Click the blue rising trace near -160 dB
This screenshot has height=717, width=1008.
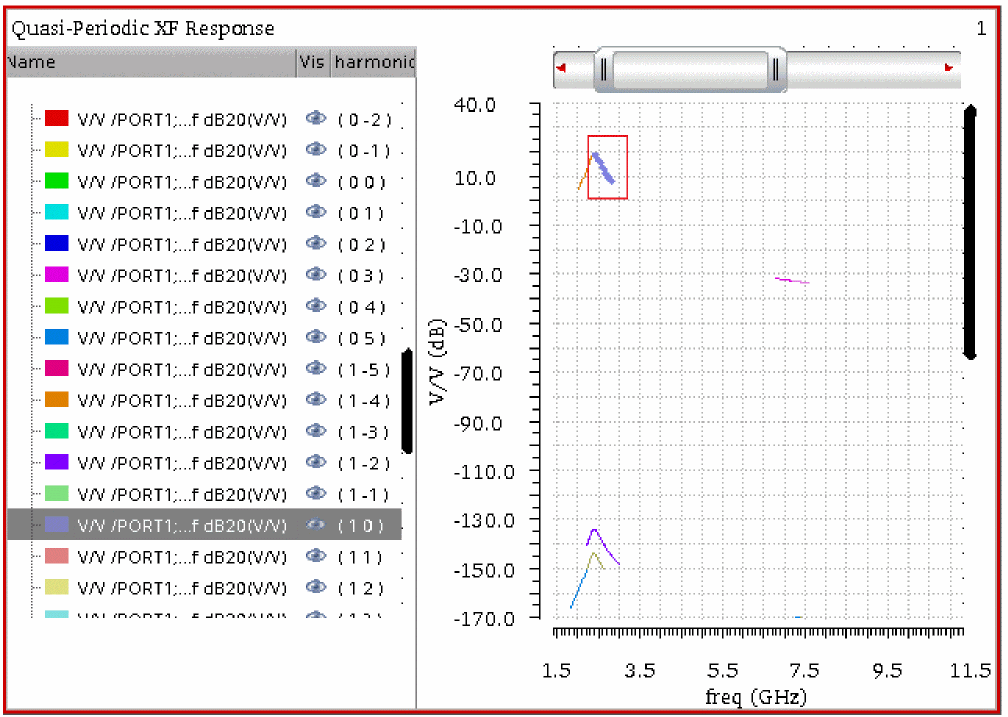pyautogui.click(x=579, y=588)
